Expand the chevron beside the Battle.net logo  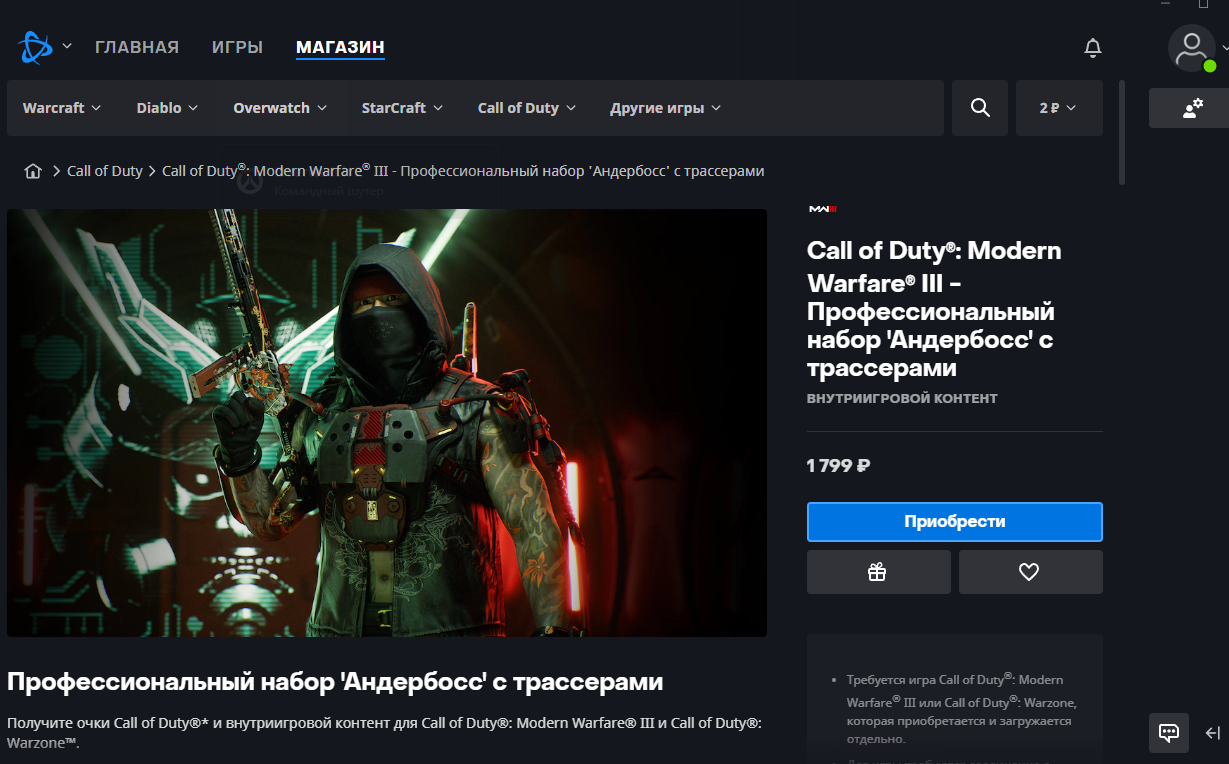click(67, 46)
